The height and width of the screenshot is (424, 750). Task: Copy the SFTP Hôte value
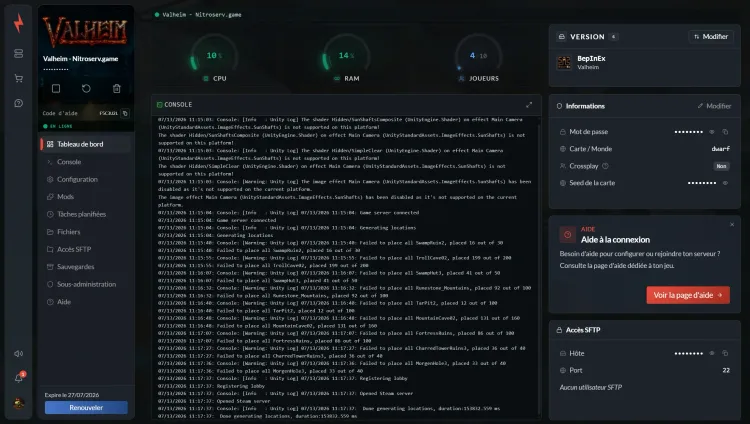click(725, 353)
